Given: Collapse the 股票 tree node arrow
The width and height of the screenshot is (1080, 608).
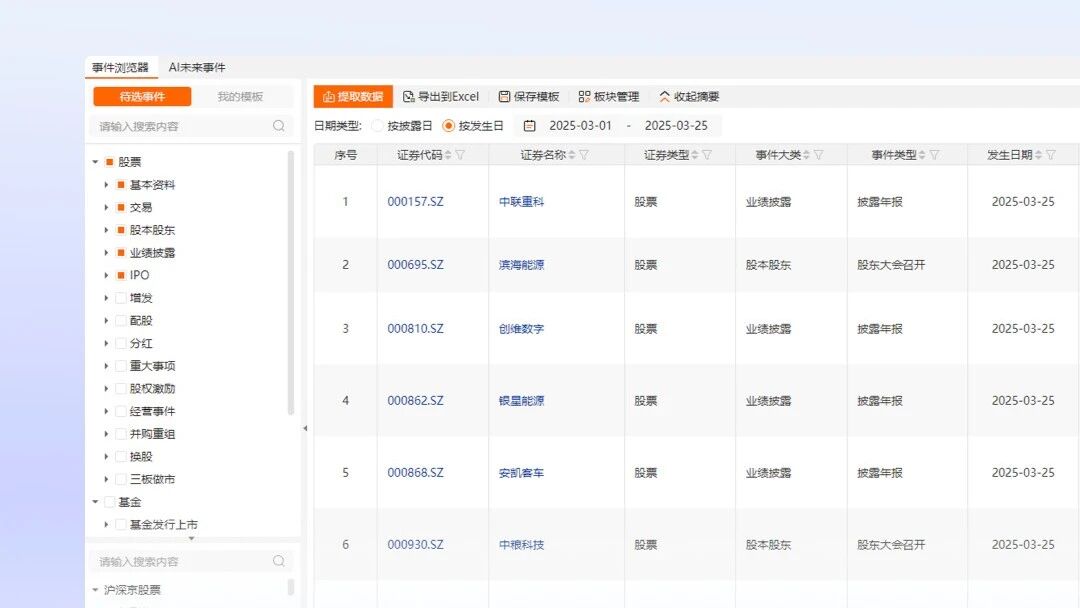Looking at the screenshot, I should coord(95,162).
